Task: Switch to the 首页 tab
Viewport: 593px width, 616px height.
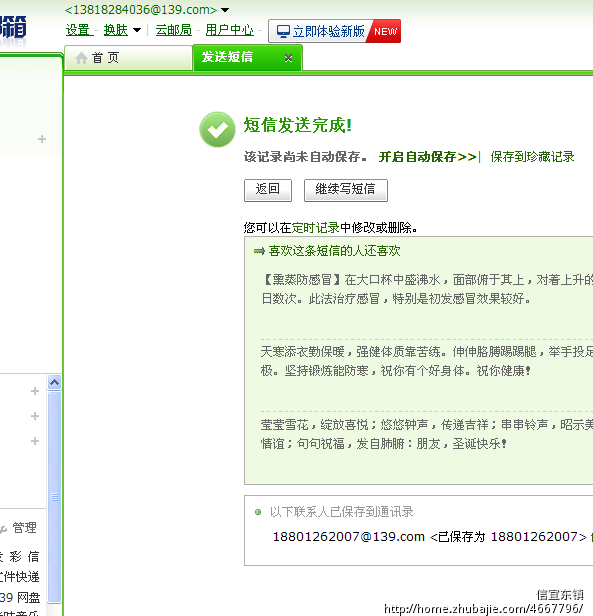Action: click(128, 58)
